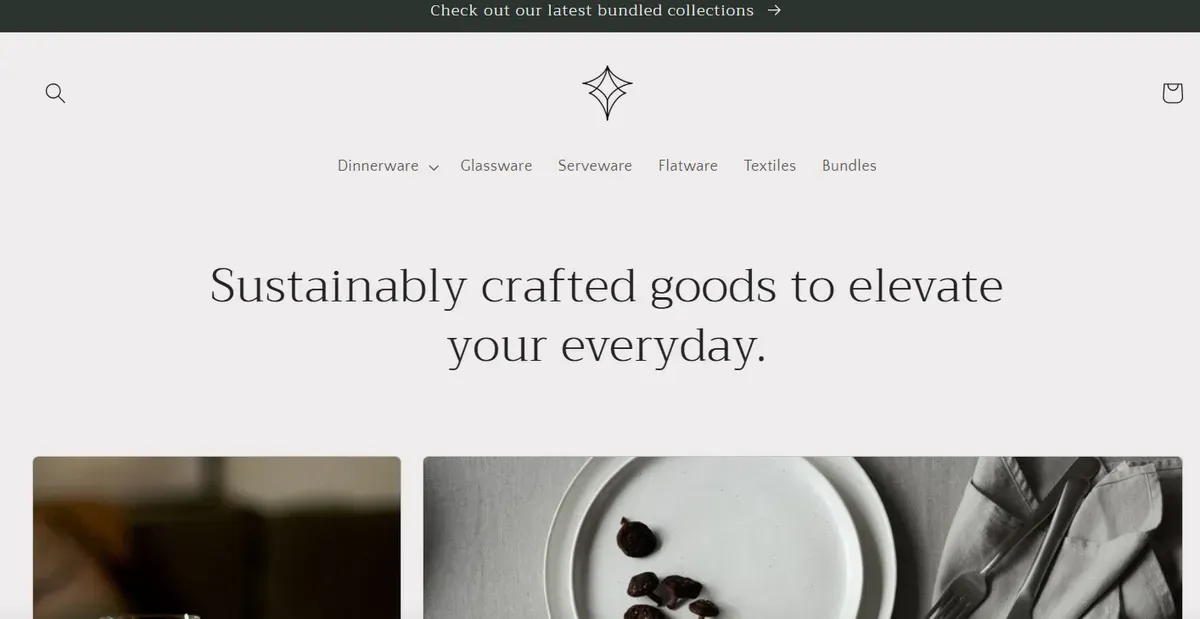Screen dimensions: 1200x619
Task: Click the plate with dried figs image
Action: 802,538
